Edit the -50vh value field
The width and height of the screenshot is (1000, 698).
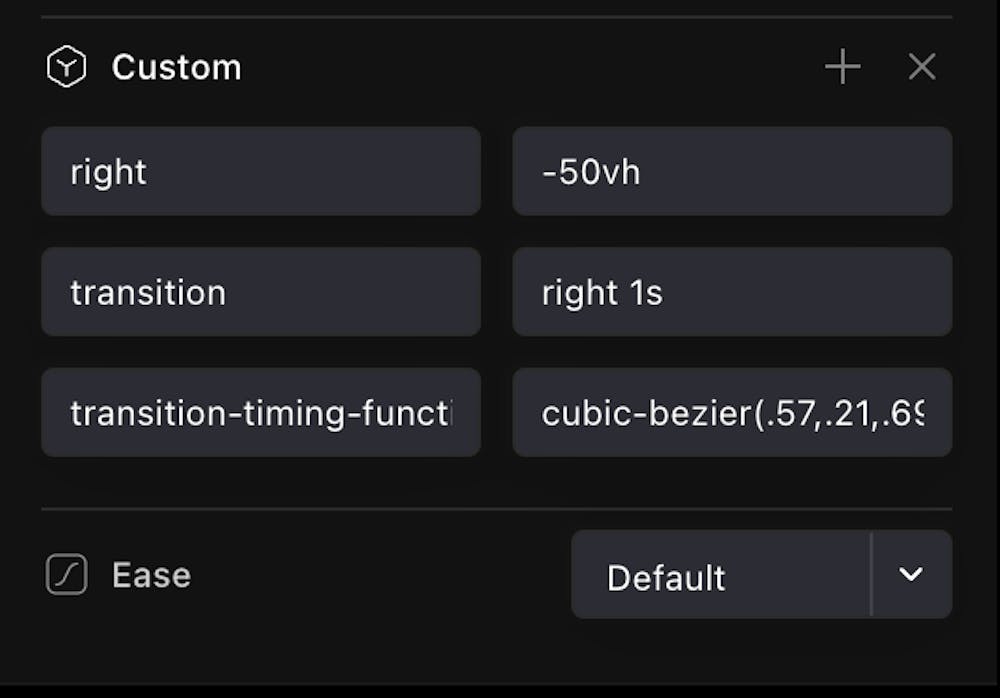tap(731, 171)
